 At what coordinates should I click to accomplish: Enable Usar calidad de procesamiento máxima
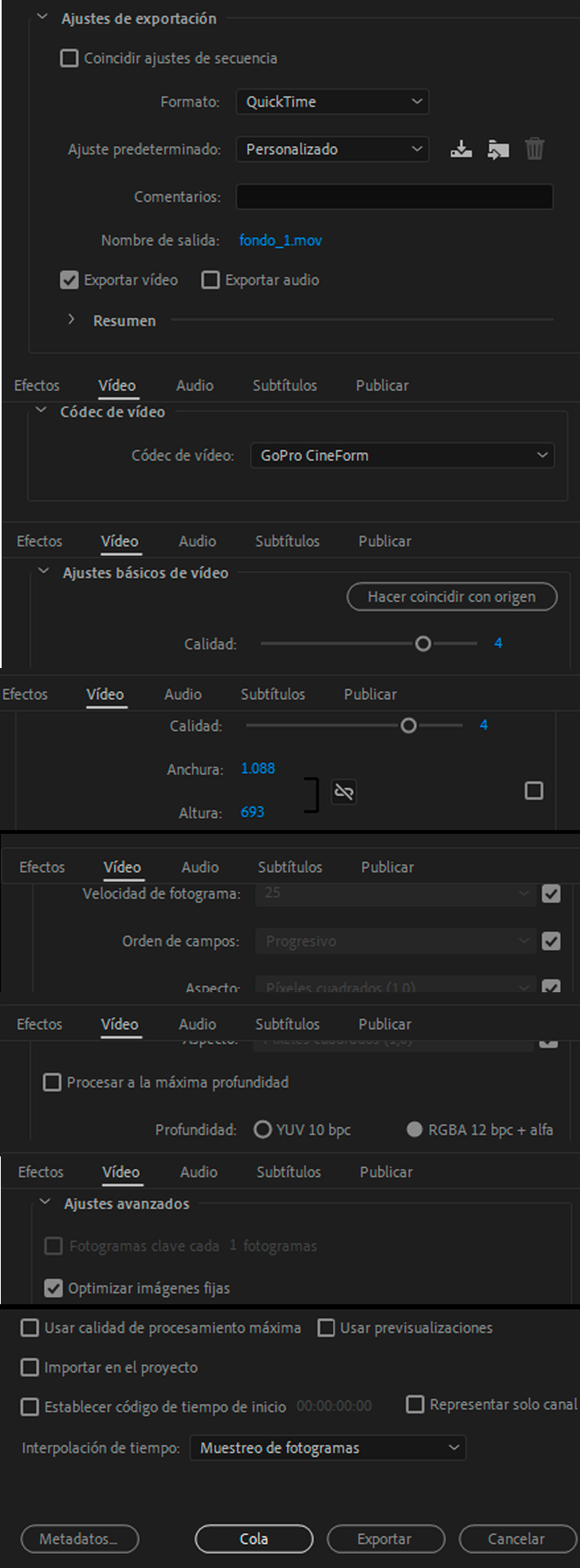(x=29, y=1328)
